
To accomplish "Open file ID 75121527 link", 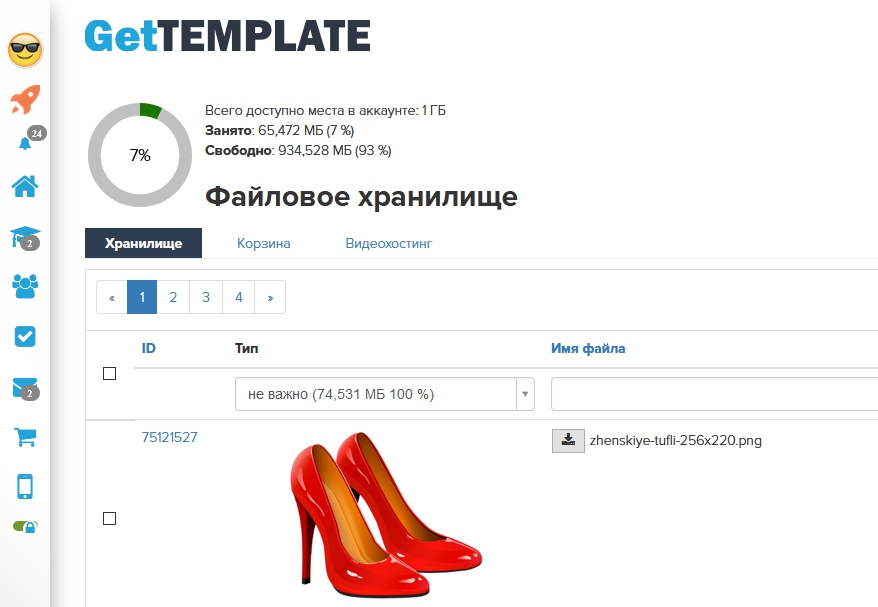I will pyautogui.click(x=170, y=437).
